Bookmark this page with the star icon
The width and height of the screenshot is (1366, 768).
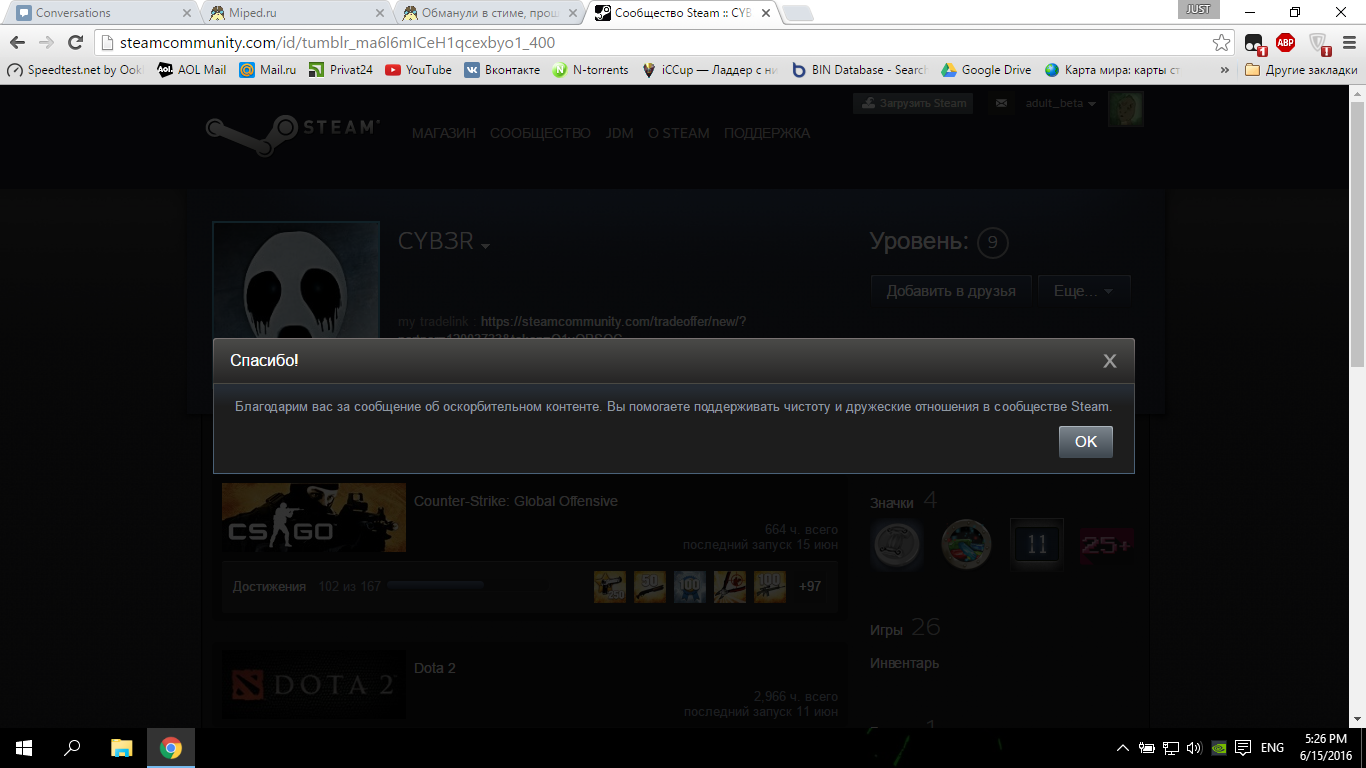[1221, 43]
